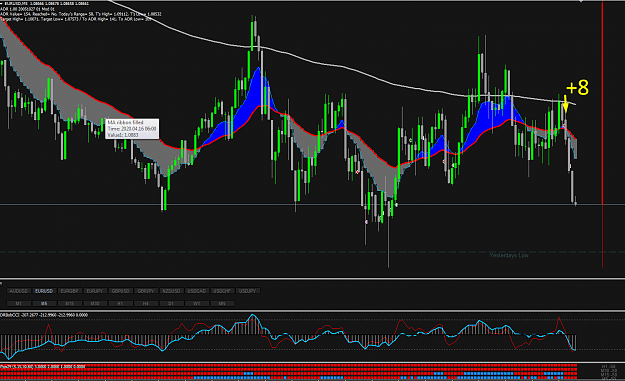Select the M5 timeframe button
This screenshot has width=625, height=381.
pos(44,304)
